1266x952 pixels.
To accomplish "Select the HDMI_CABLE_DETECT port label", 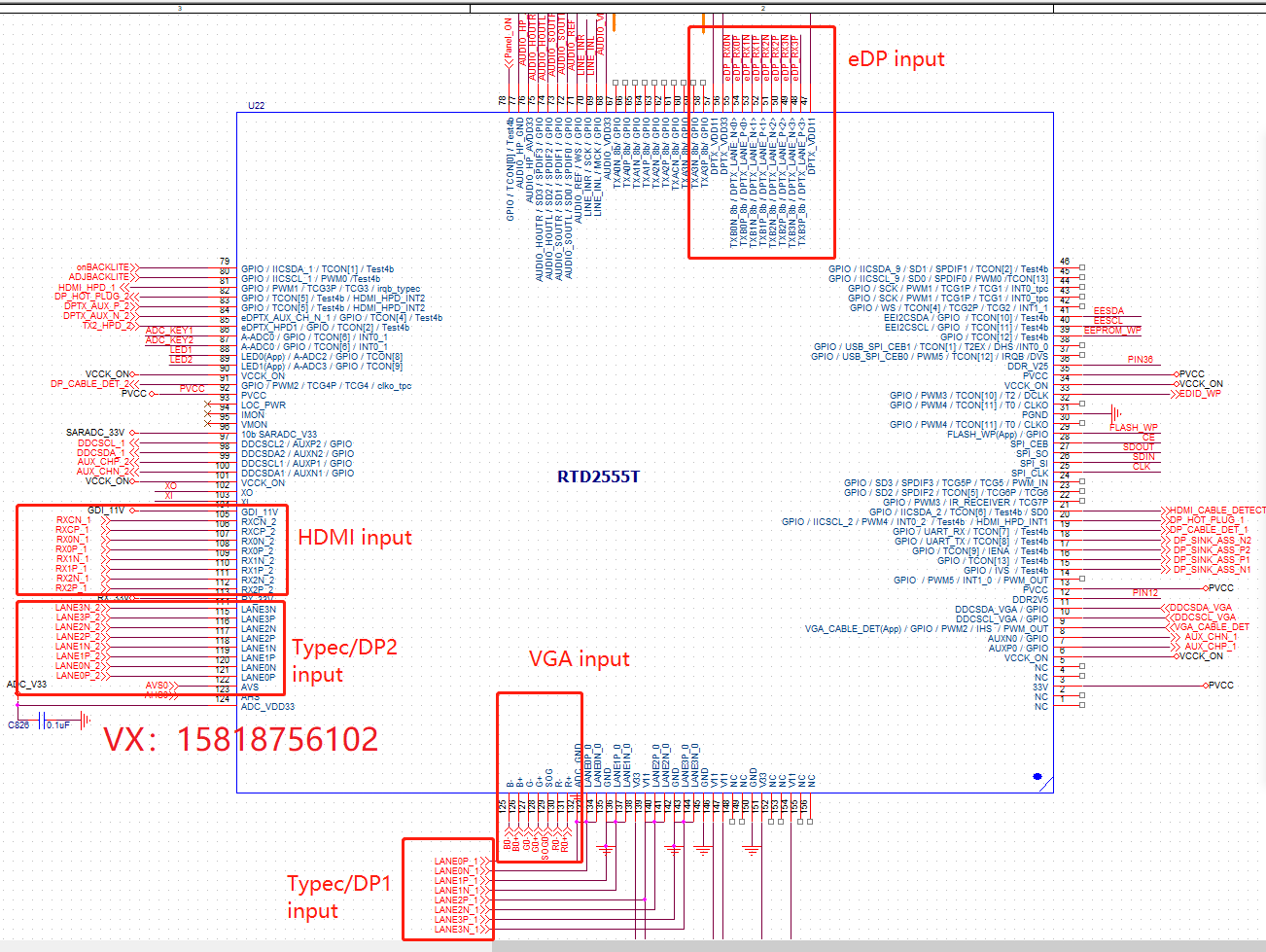I will coord(1217,511).
